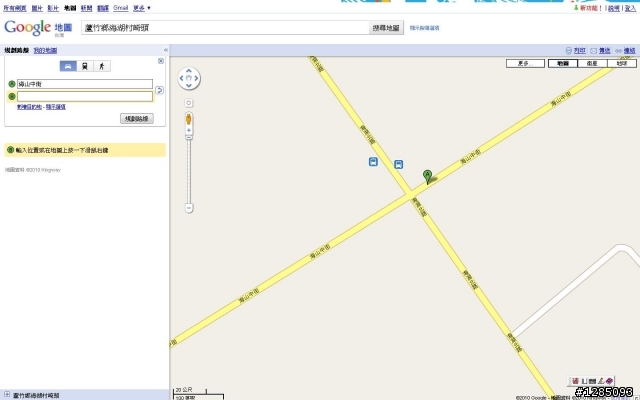Screen dimensions: 640x400
Task: Open Gmail from the top navigation
Action: (x=121, y=8)
